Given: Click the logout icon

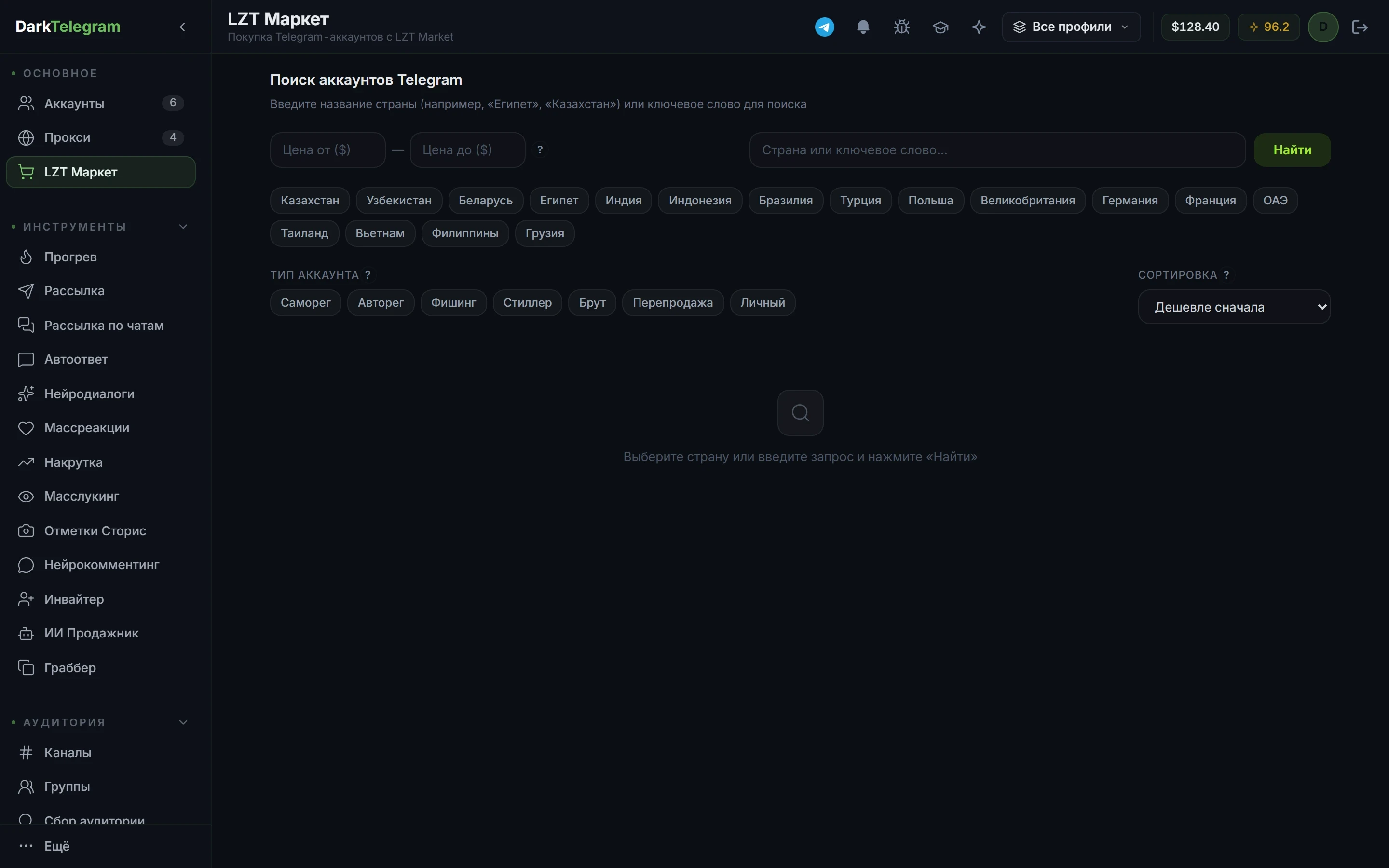Looking at the screenshot, I should click(1360, 27).
